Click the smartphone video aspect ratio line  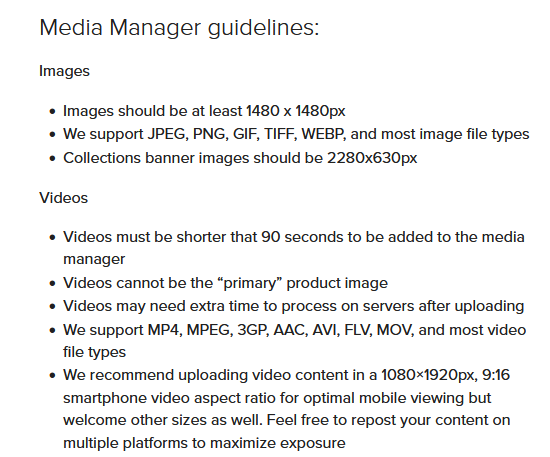[x=277, y=398]
